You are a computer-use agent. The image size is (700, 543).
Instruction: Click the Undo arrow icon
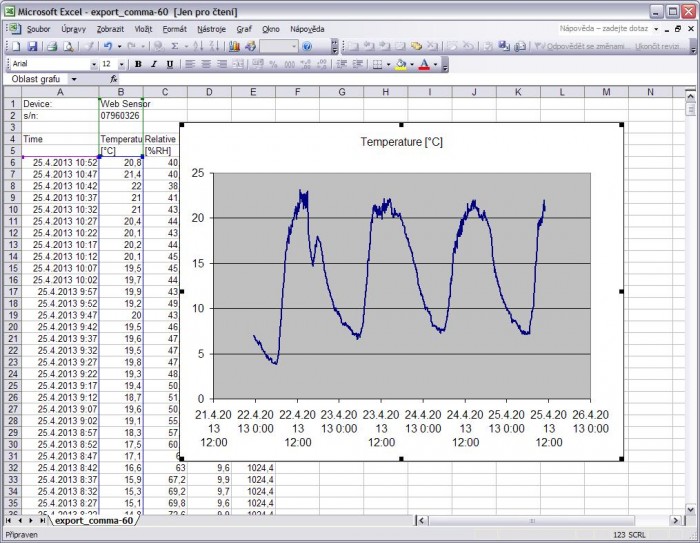click(x=106, y=46)
